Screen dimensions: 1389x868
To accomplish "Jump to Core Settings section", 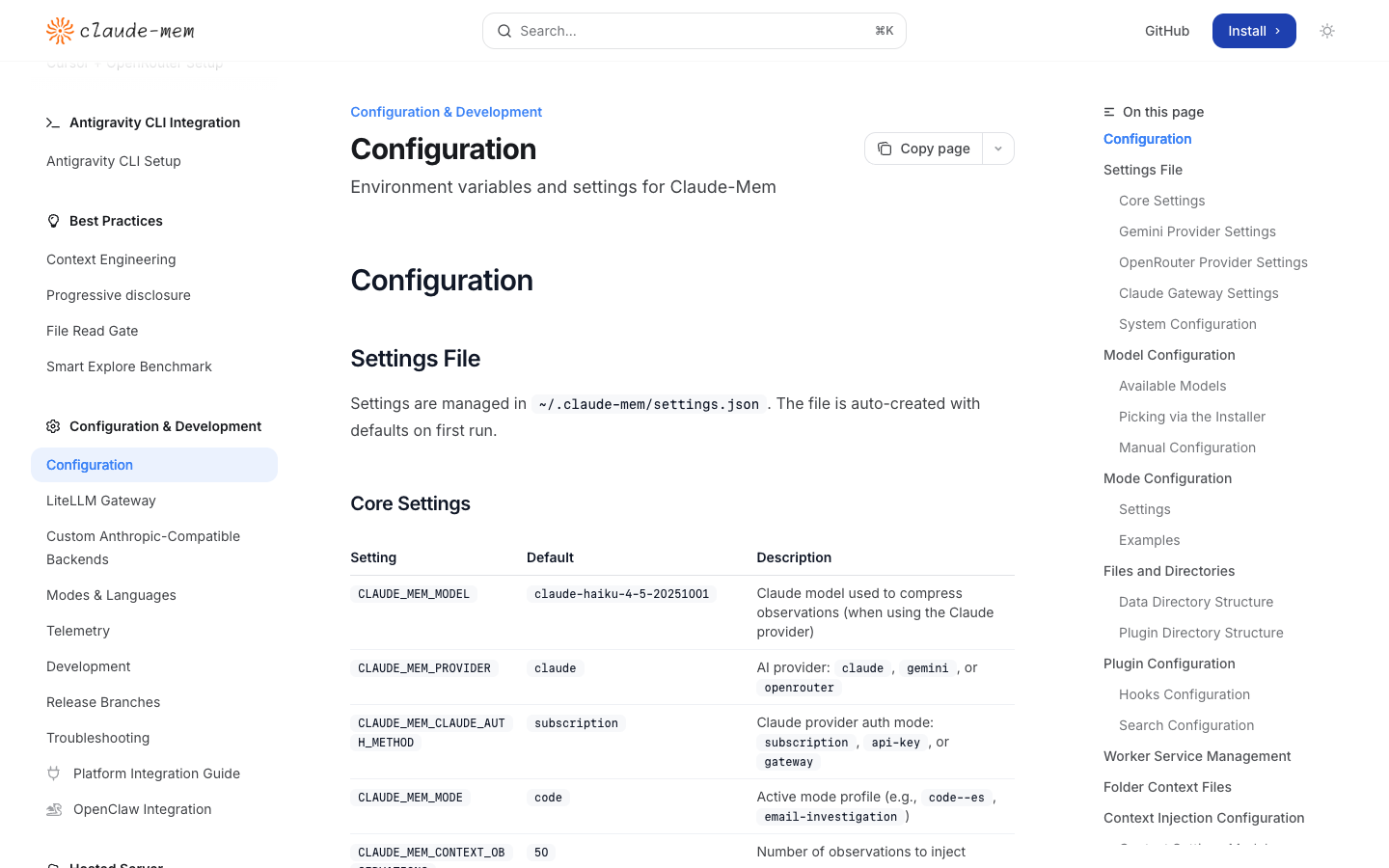I will pos(1162,201).
